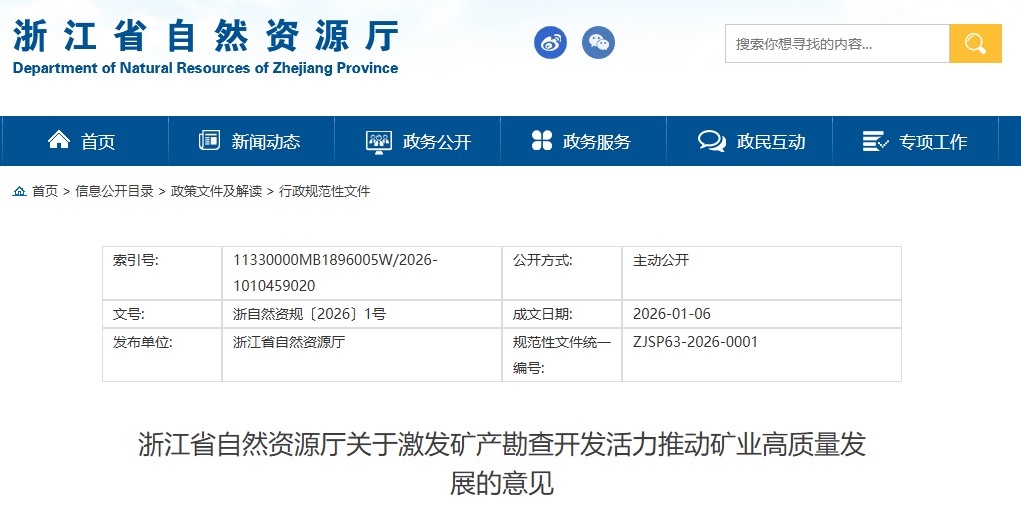Open the WeChat social icon

click(x=598, y=43)
